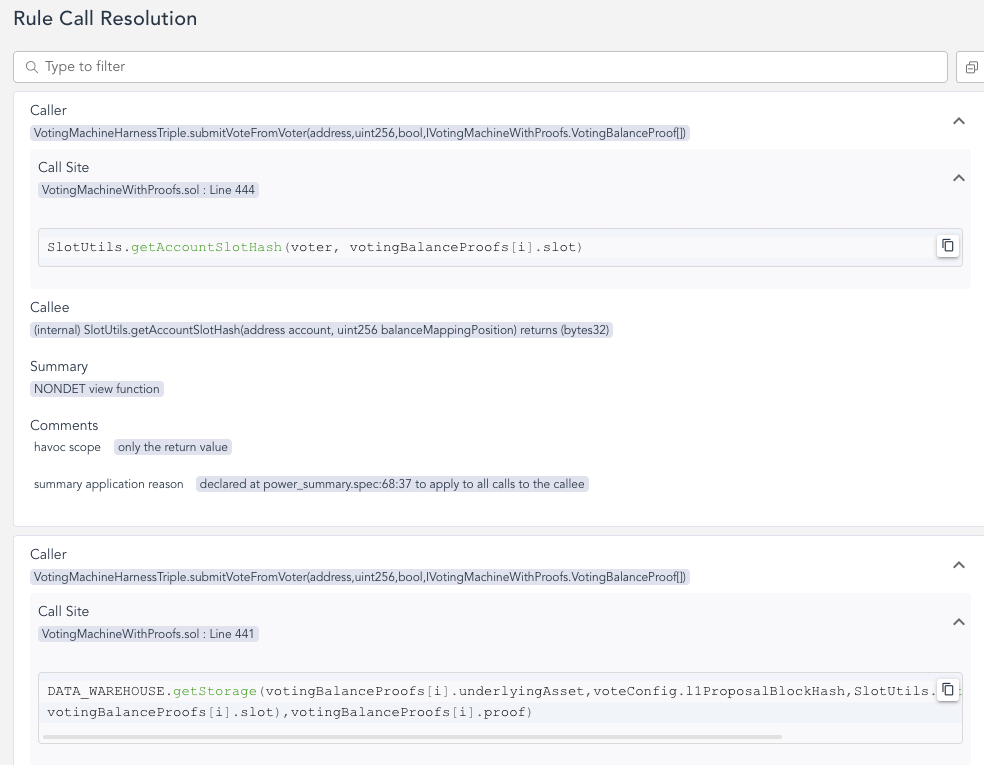
Task: Click the copy icon for the getAccountSlotHash call
Action: point(947,246)
